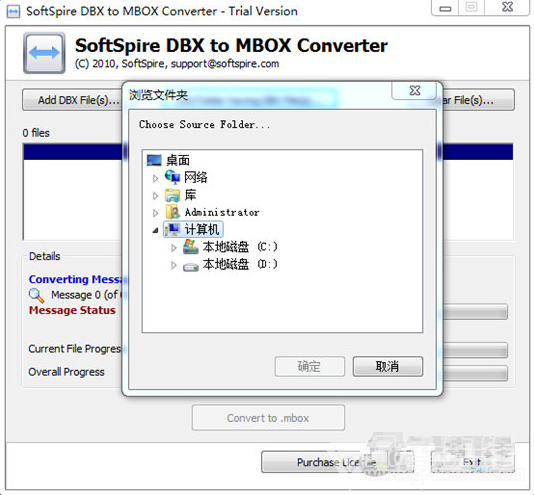The image size is (534, 495).
Task: Close the 浏览文件夹 browse folder dialog
Action: point(414,91)
